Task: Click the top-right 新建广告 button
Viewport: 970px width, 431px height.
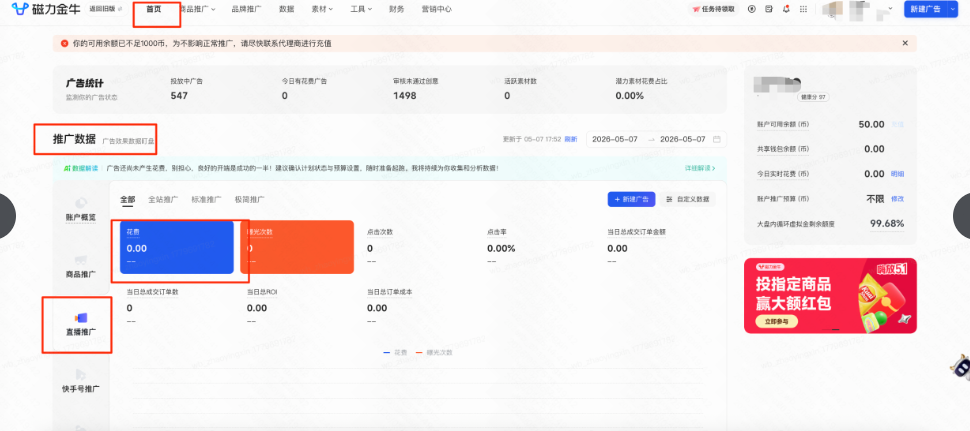Action: click(925, 9)
